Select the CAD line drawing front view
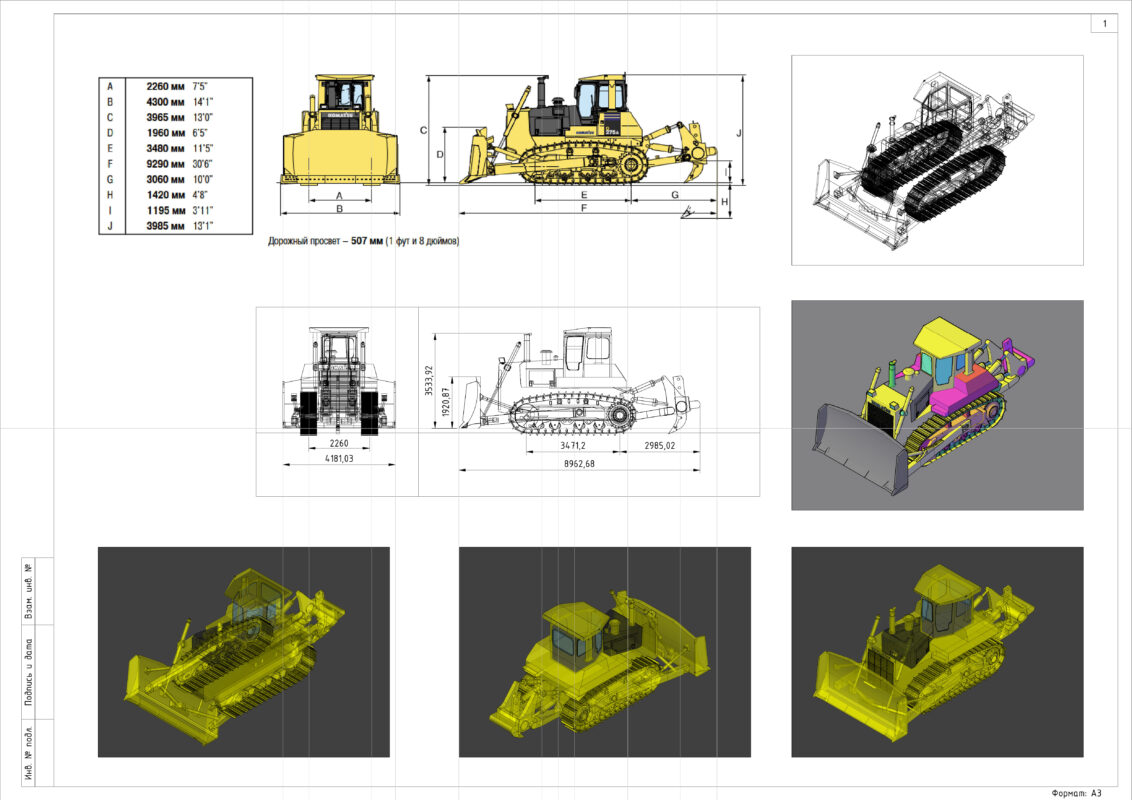This screenshot has height=800, width=1132. (x=339, y=381)
